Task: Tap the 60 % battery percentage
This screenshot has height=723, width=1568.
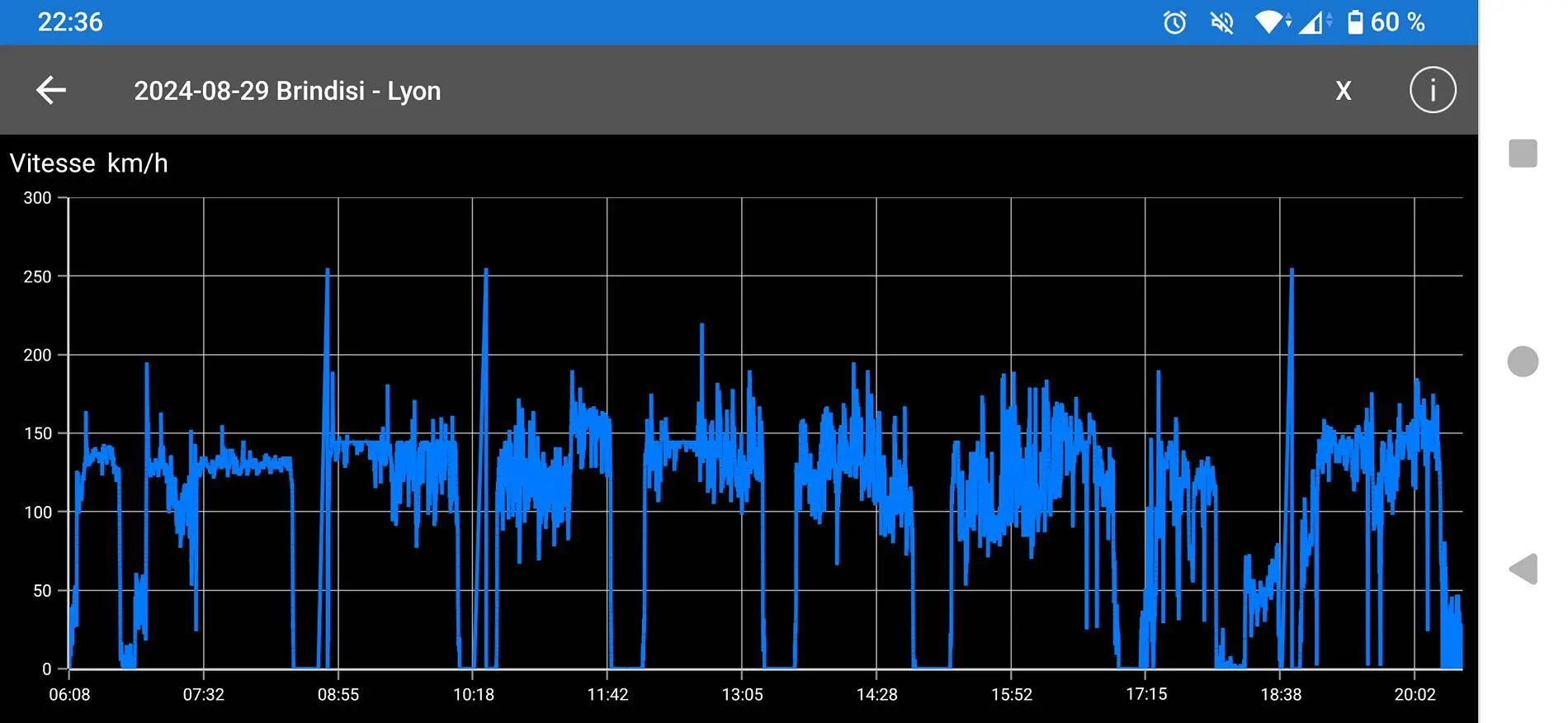Action: (x=1398, y=22)
